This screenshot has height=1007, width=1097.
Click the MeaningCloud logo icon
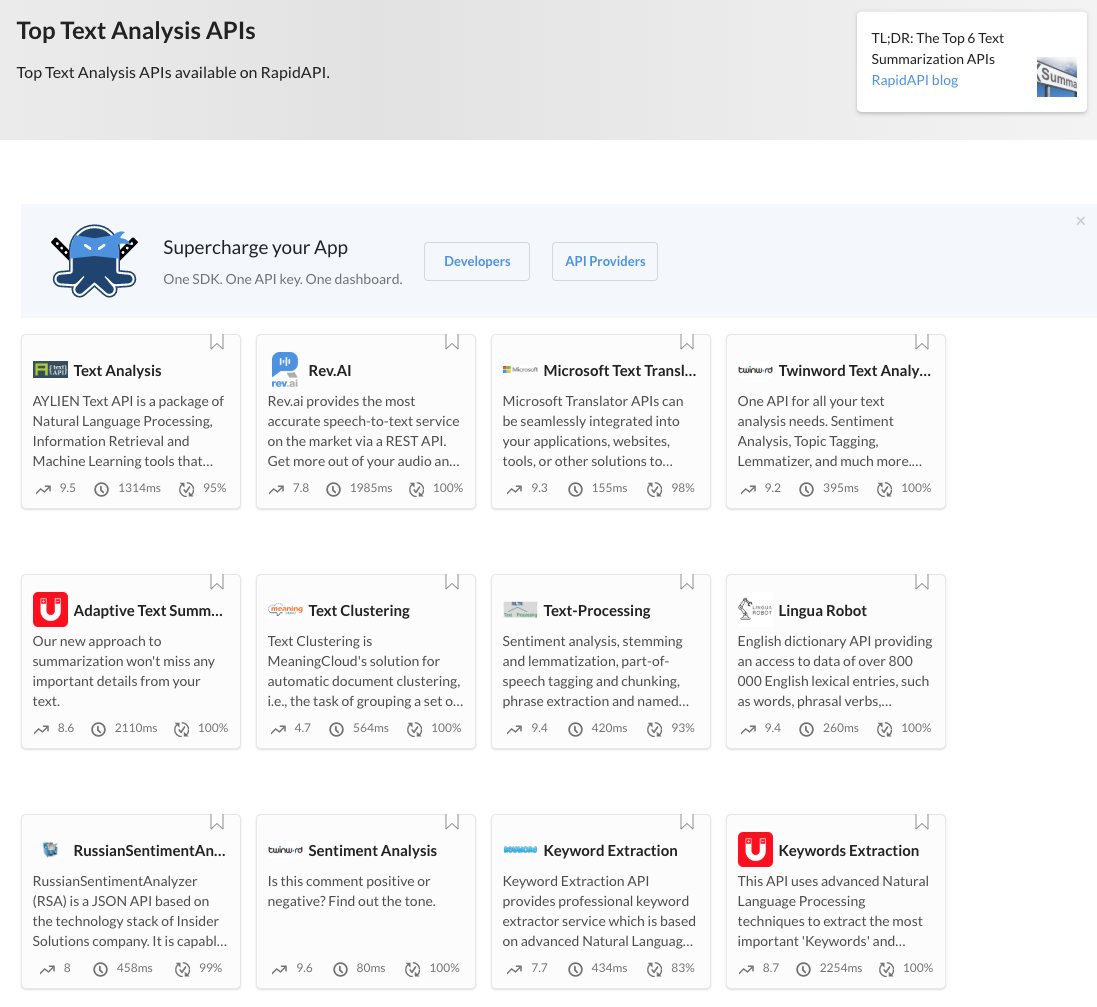point(285,610)
